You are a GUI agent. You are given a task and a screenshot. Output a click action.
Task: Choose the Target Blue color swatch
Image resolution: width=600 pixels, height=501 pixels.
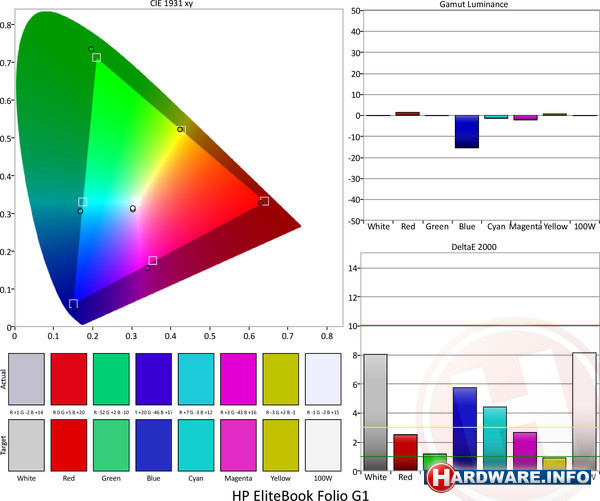tap(153, 445)
